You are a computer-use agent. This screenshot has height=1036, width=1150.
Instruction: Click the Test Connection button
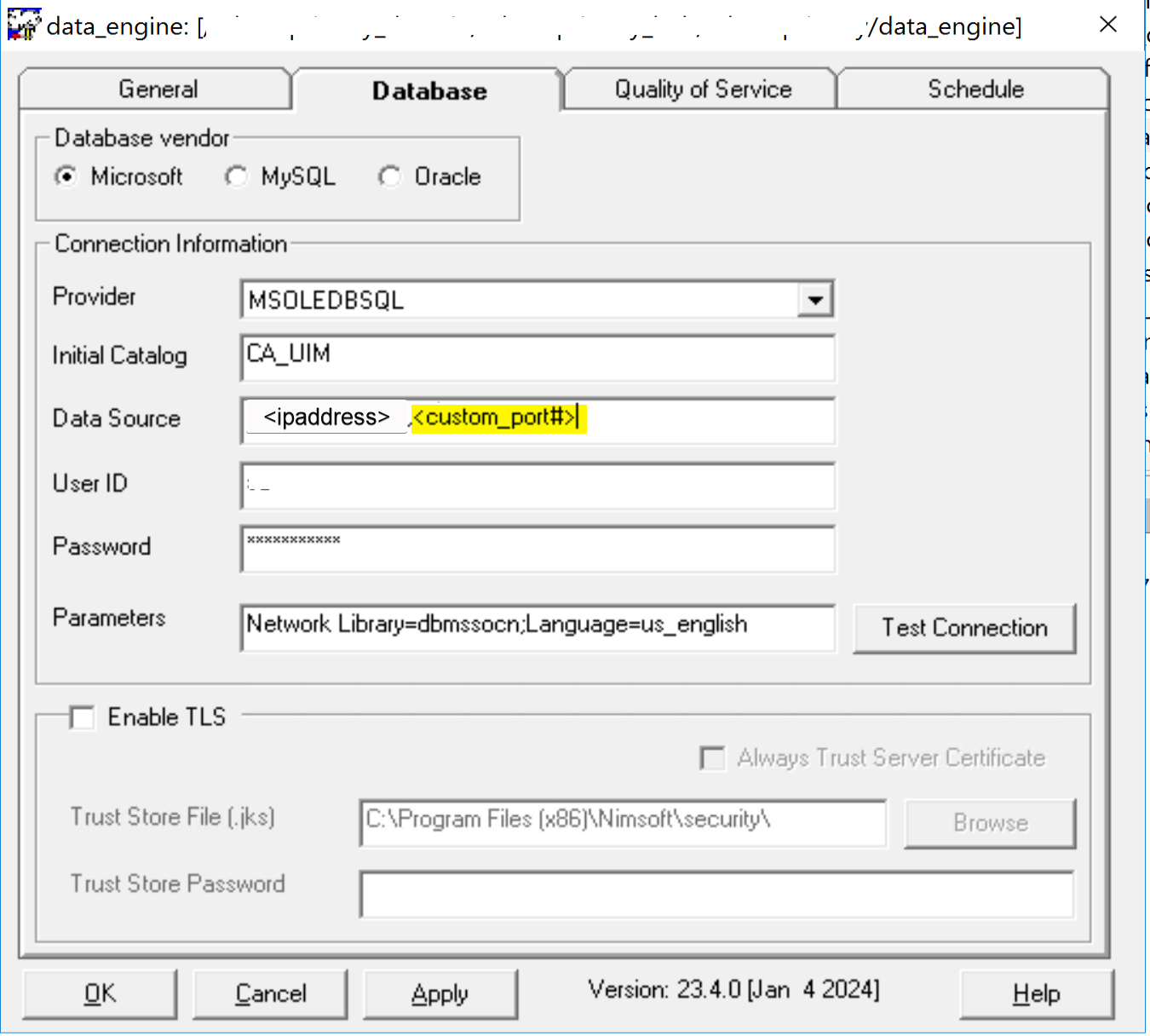tap(964, 628)
